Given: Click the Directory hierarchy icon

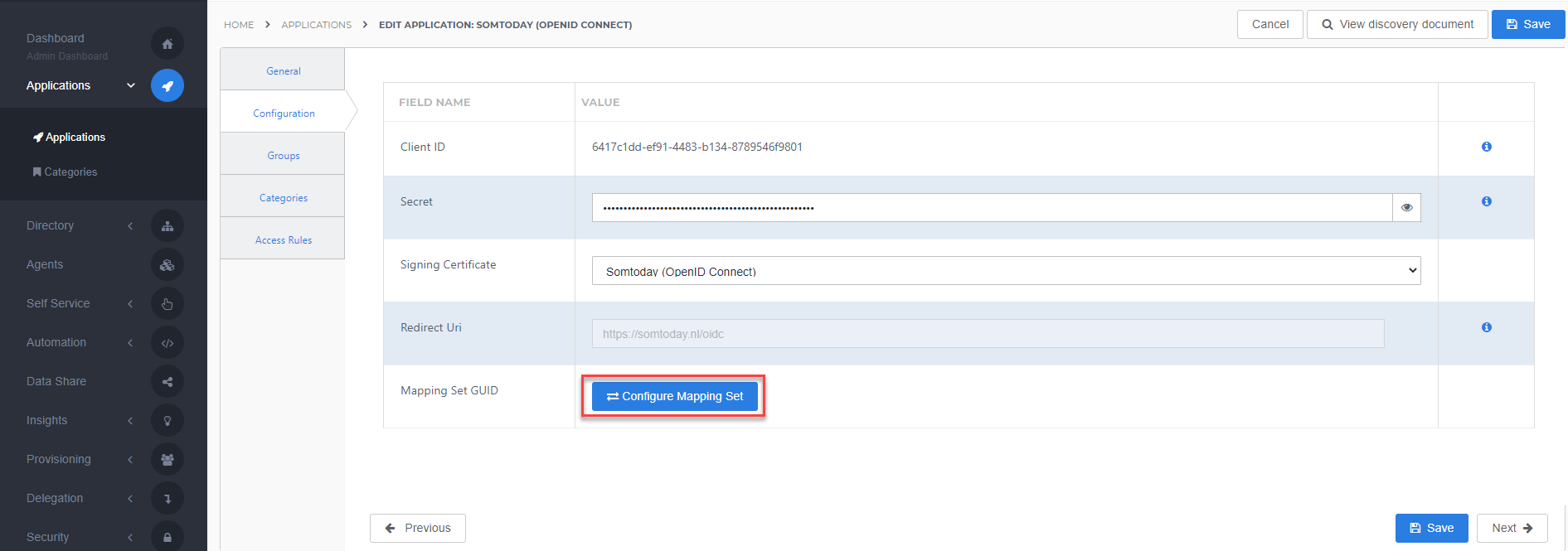Looking at the screenshot, I should point(167,226).
